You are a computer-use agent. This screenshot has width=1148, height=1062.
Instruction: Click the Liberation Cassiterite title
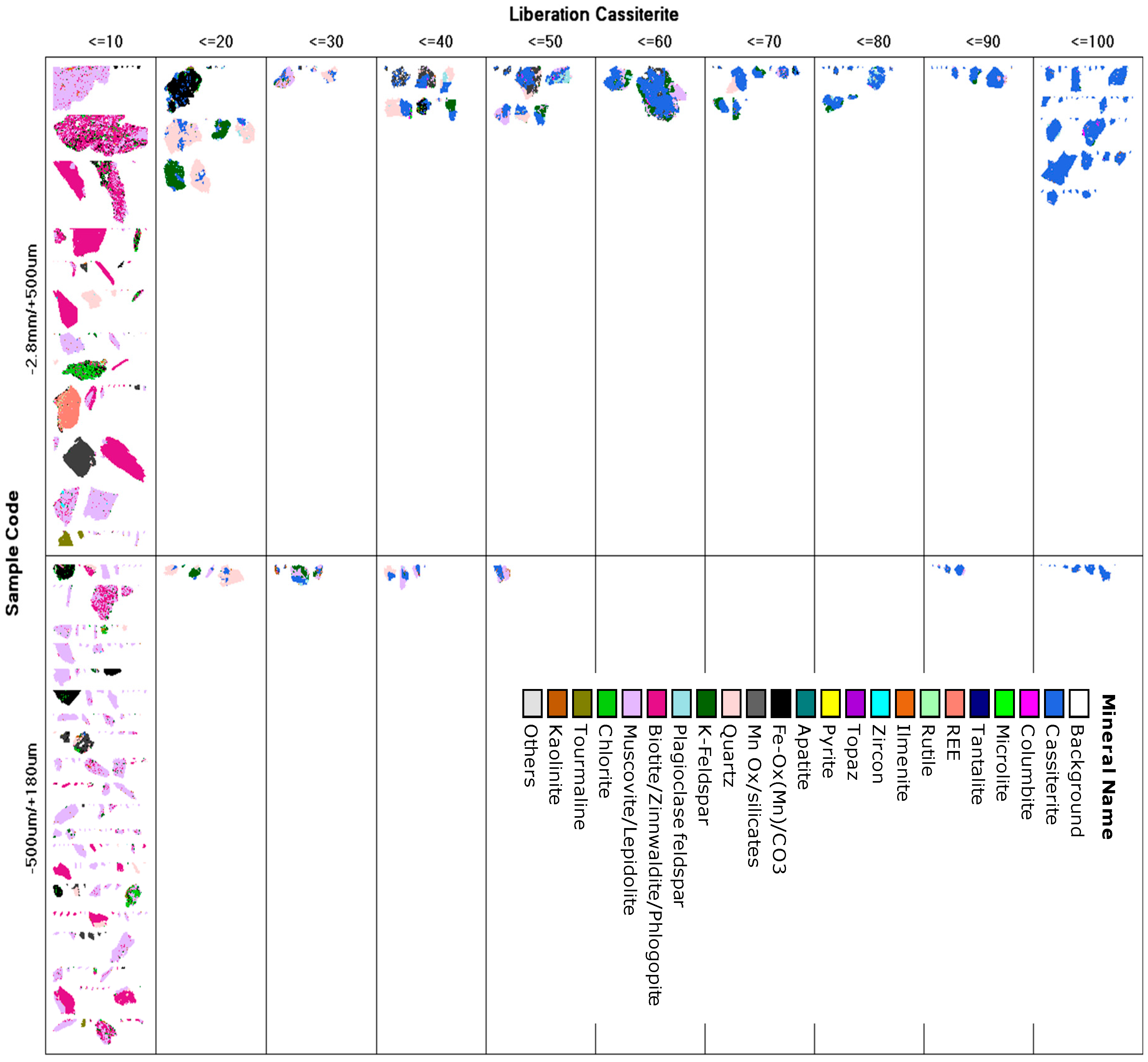pyautogui.click(x=593, y=14)
